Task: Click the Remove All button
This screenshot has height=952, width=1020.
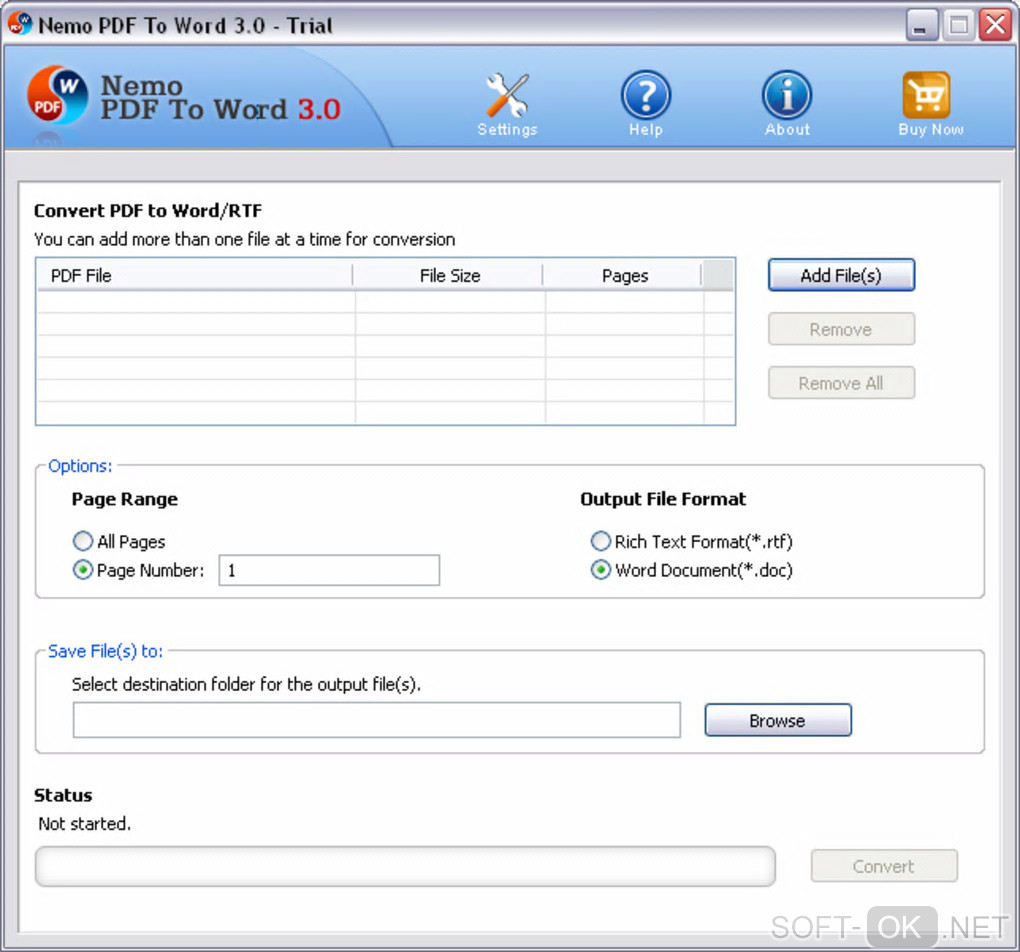Action: pos(841,383)
